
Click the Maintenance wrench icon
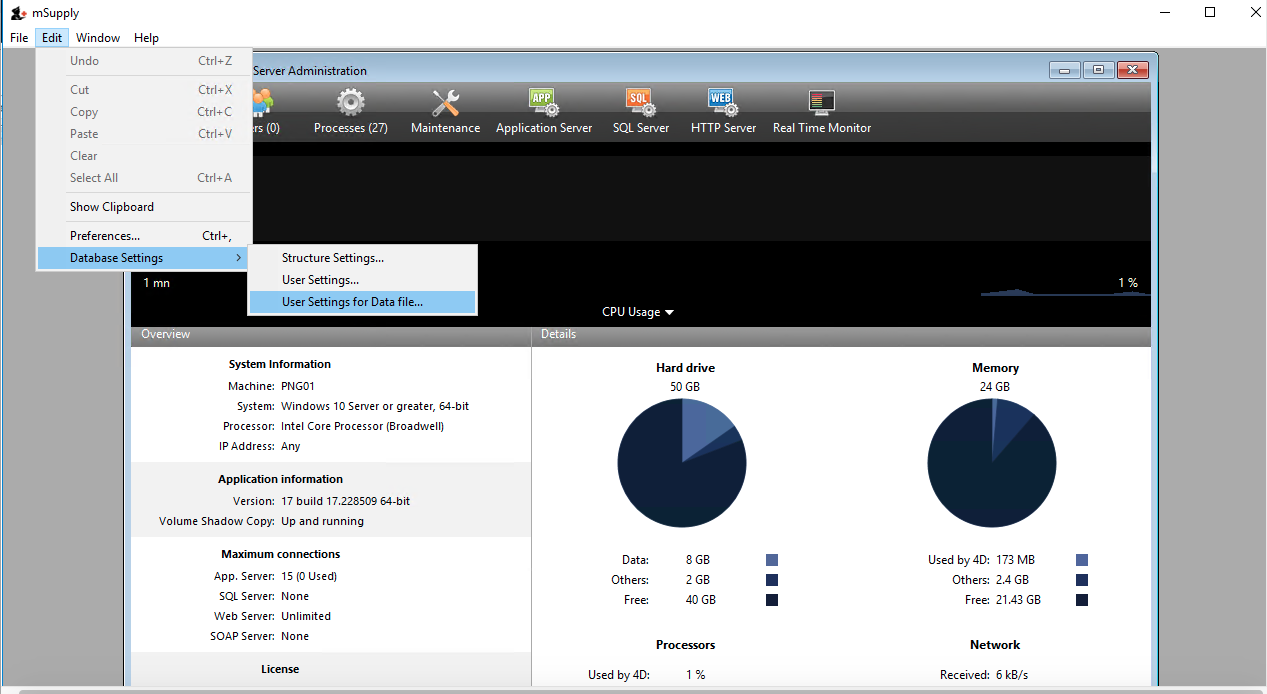coord(445,103)
